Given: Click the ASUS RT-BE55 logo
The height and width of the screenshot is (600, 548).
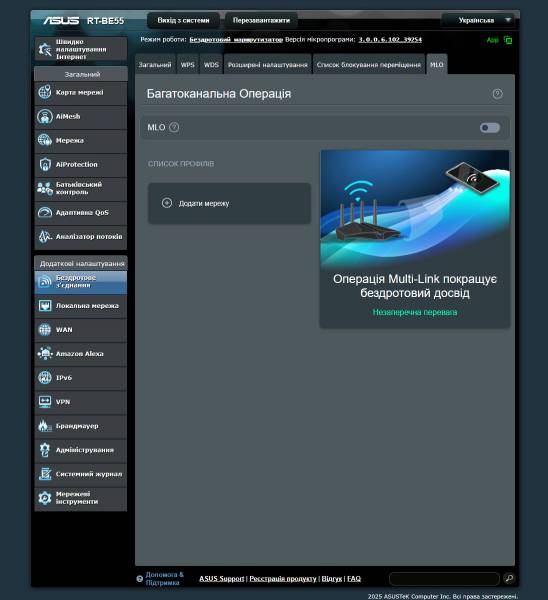Looking at the screenshot, I should click(x=84, y=20).
